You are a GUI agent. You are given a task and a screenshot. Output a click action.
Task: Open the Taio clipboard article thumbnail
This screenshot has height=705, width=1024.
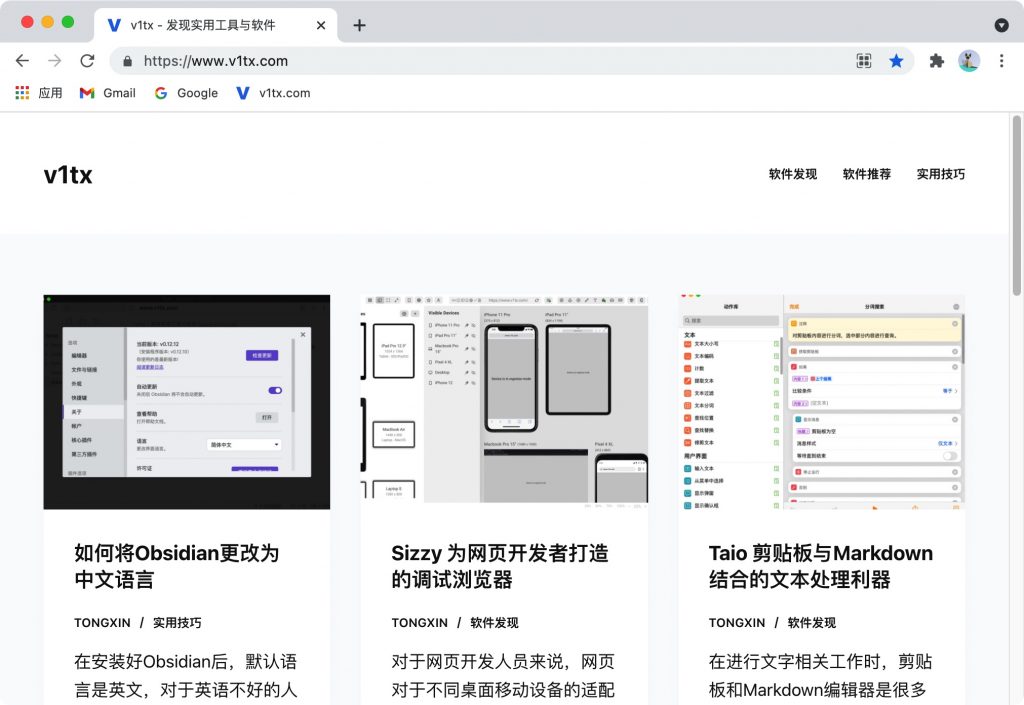822,401
